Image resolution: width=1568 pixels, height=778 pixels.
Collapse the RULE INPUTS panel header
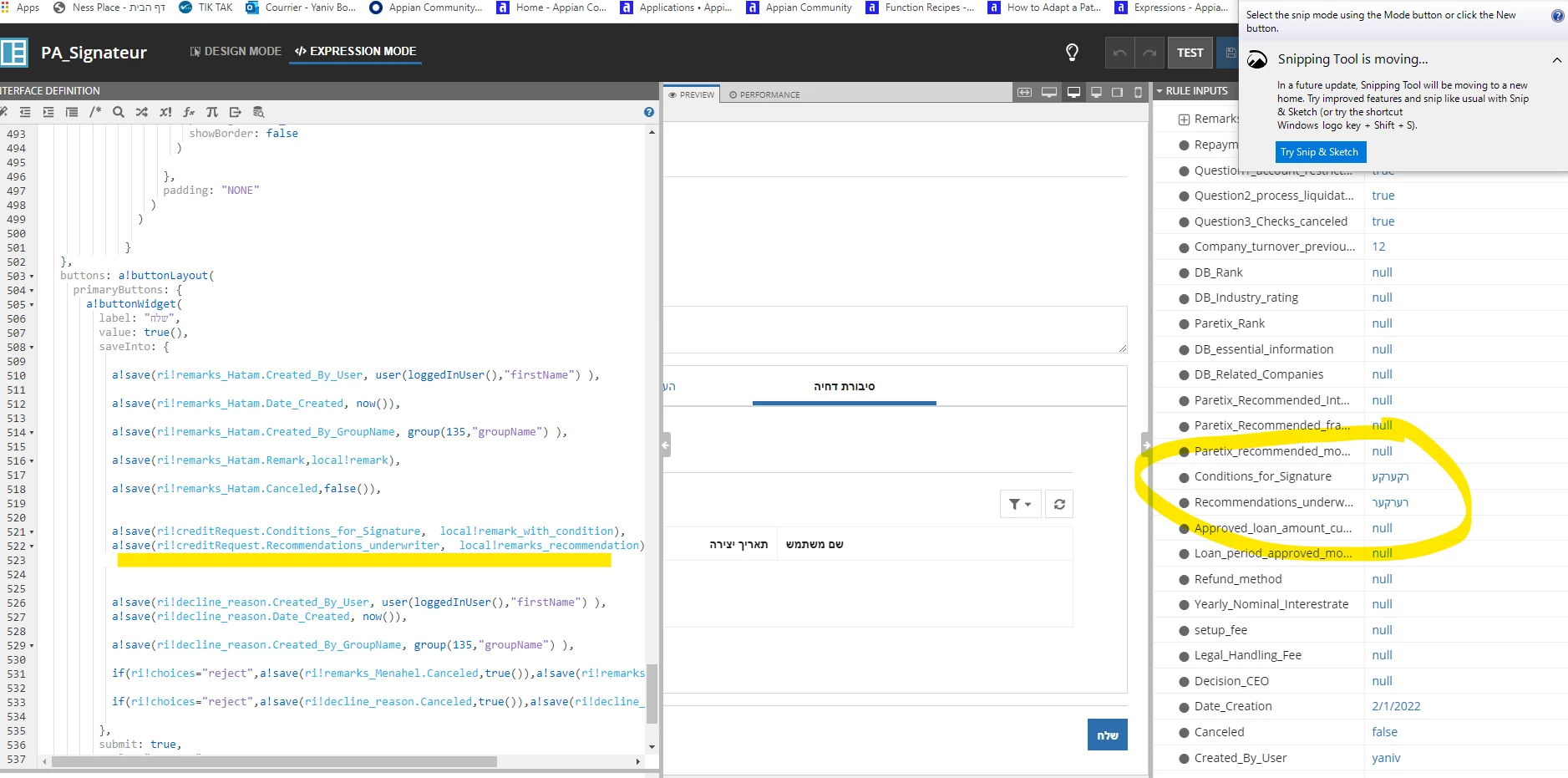(1160, 91)
